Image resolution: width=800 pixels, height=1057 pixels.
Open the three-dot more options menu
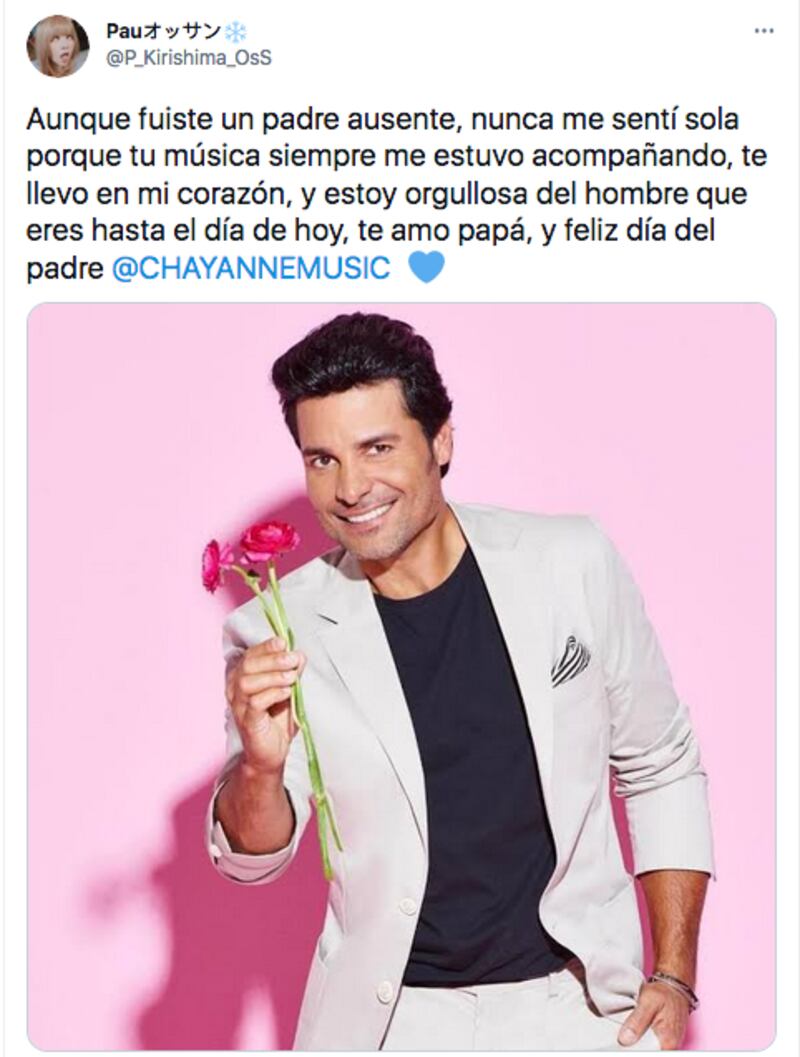(x=763, y=31)
